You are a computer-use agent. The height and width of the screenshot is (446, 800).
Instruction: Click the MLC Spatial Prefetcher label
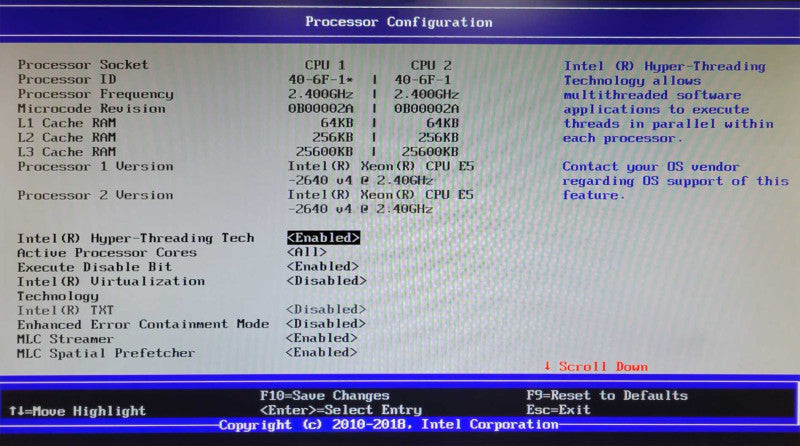coord(106,353)
